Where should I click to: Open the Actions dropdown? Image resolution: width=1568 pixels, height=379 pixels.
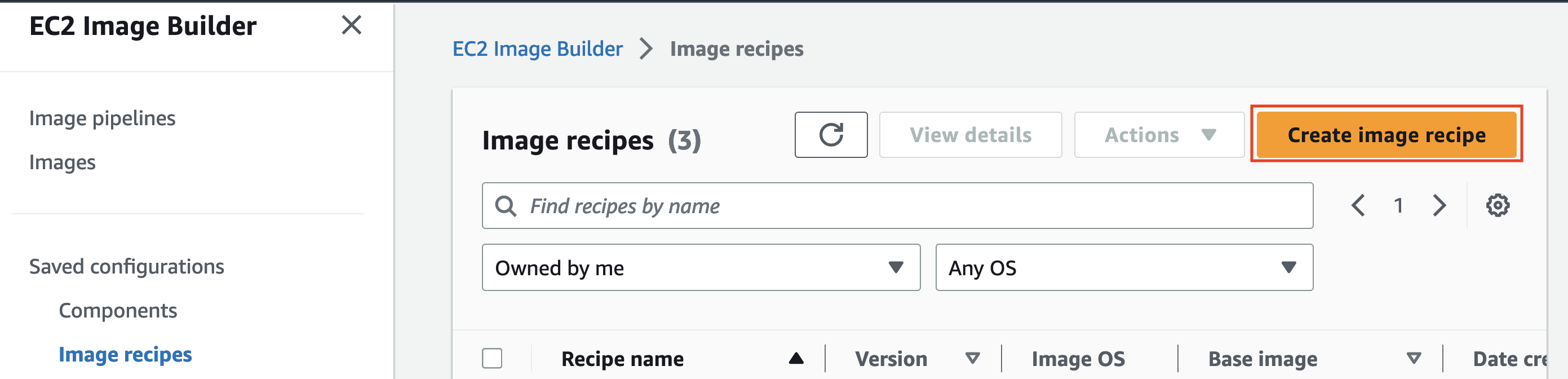click(1158, 135)
